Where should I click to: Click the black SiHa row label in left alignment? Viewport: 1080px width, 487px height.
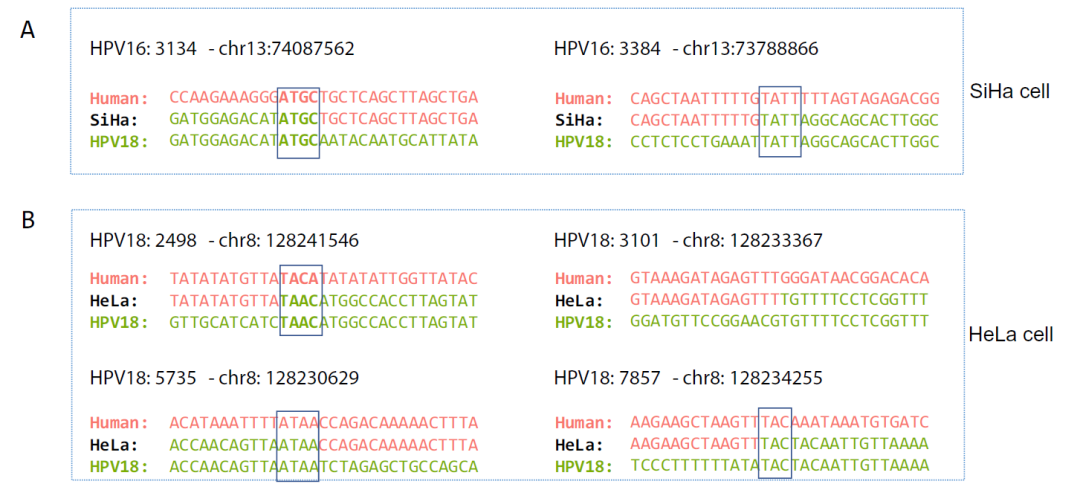114,120
